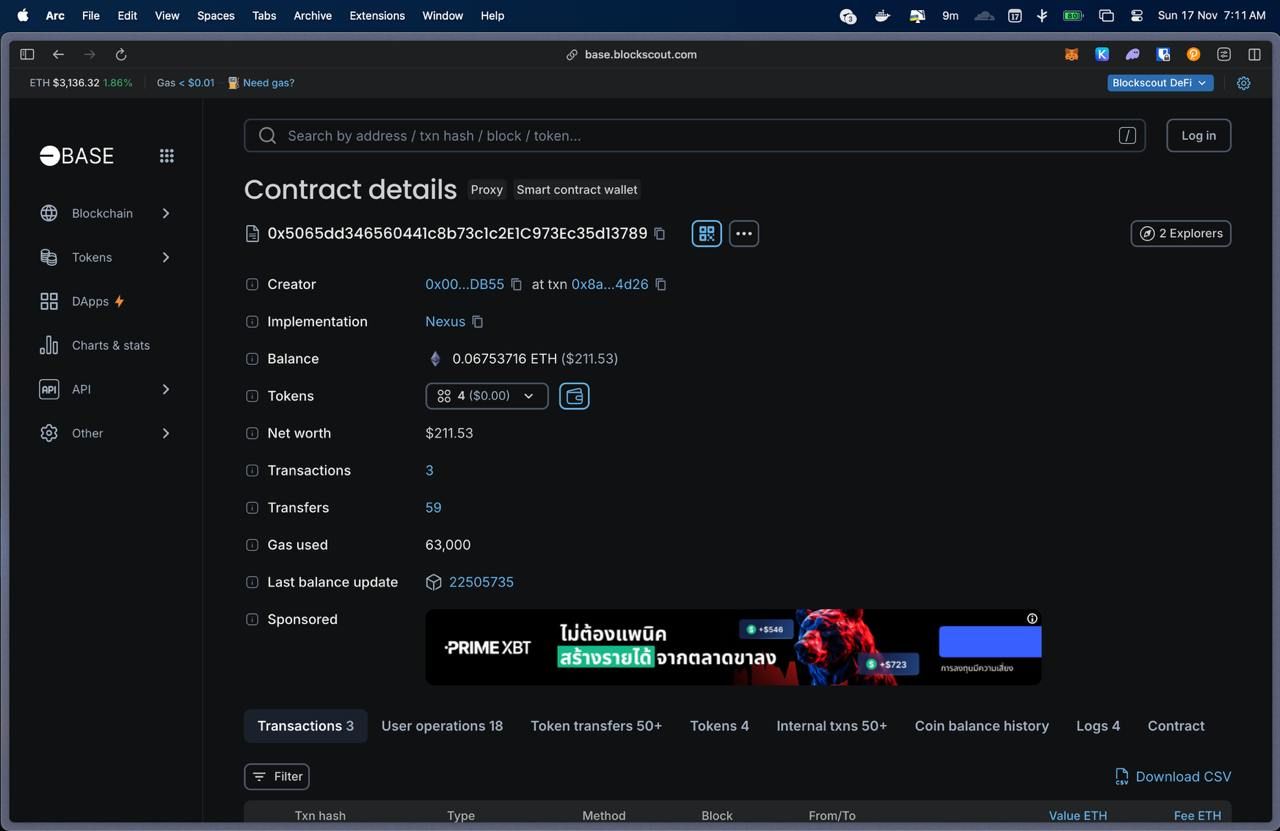
Task: Click the QR code icon button
Action: point(707,234)
